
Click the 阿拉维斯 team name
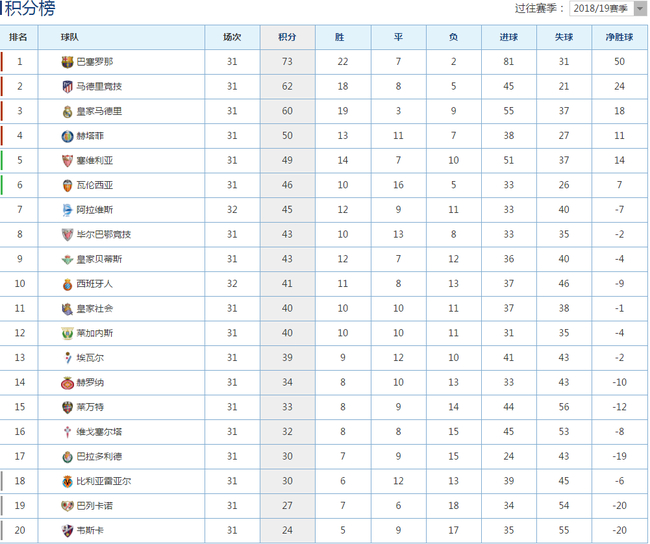click(x=94, y=210)
